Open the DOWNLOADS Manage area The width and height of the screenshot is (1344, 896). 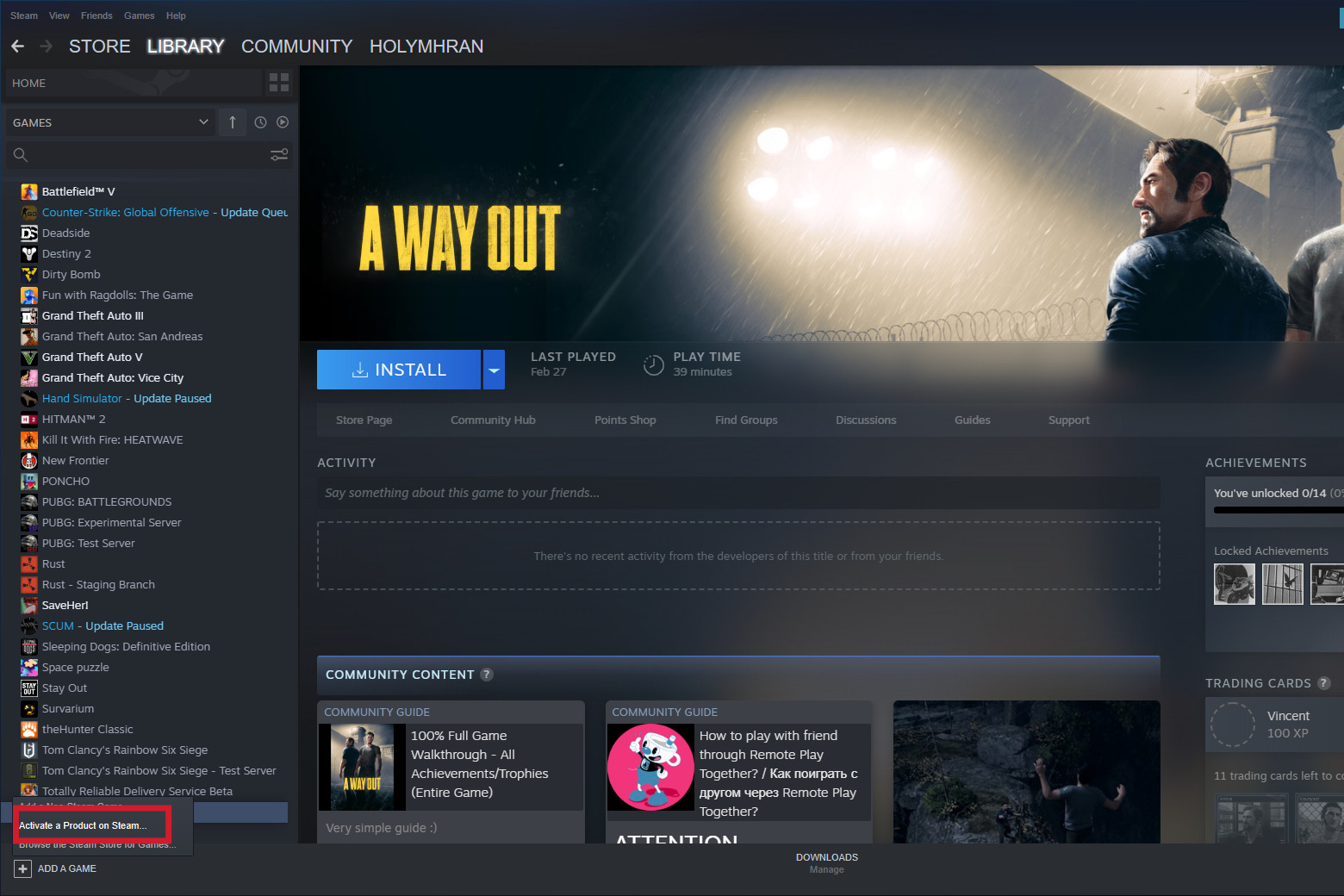pyautogui.click(x=827, y=863)
